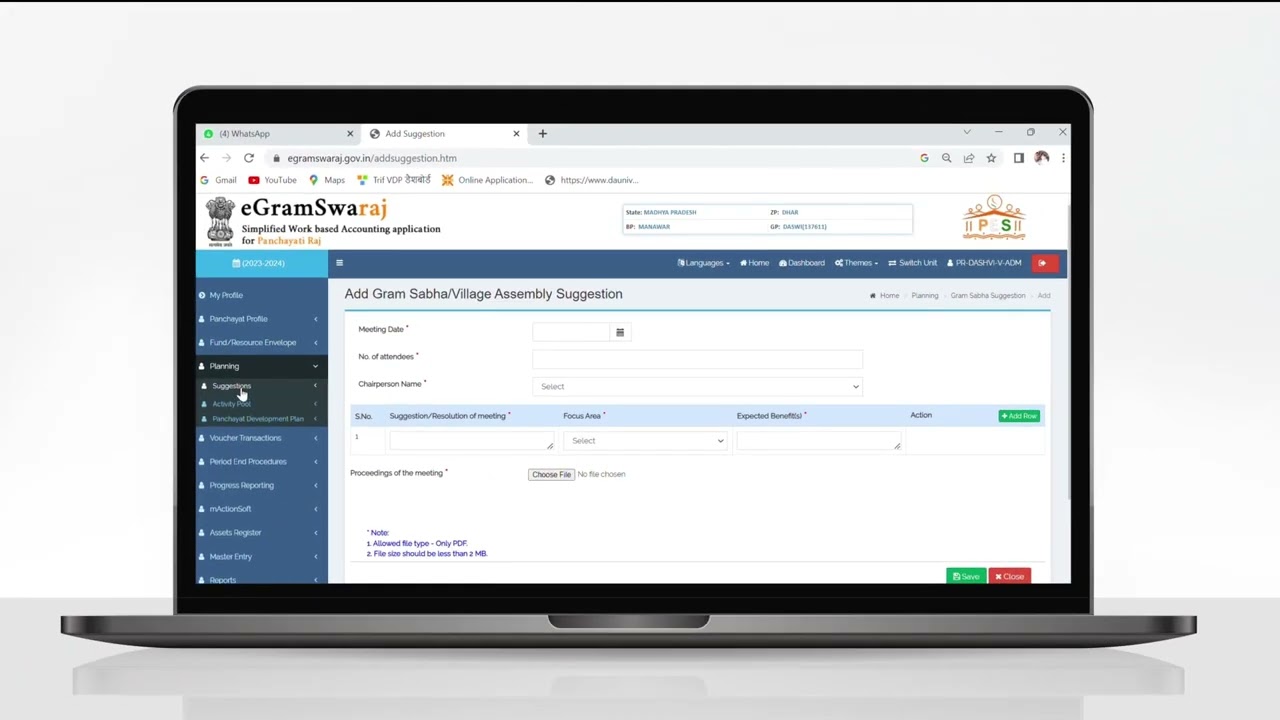1280x720 pixels.
Task: Open the YouTube bookmark
Action: pyautogui.click(x=272, y=180)
